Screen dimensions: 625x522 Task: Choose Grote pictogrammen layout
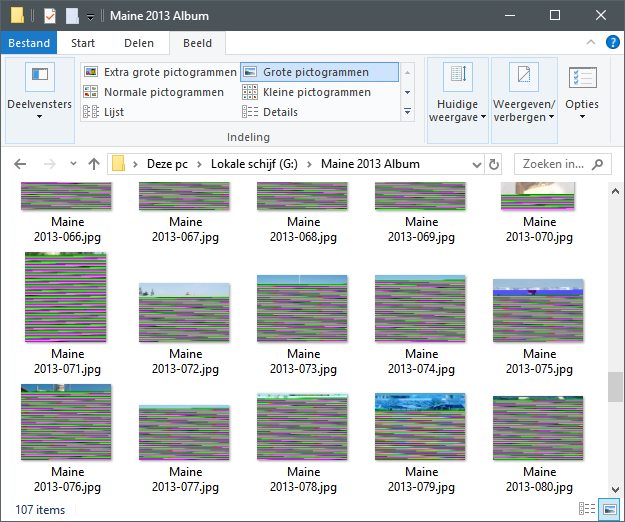click(x=319, y=72)
